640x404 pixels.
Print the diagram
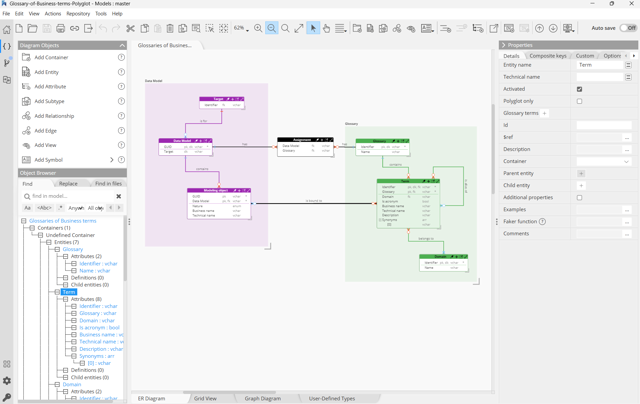tap(60, 28)
